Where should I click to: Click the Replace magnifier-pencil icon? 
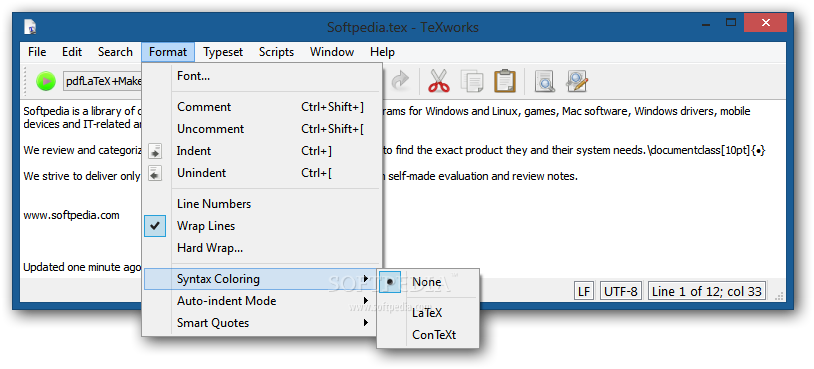[x=576, y=81]
